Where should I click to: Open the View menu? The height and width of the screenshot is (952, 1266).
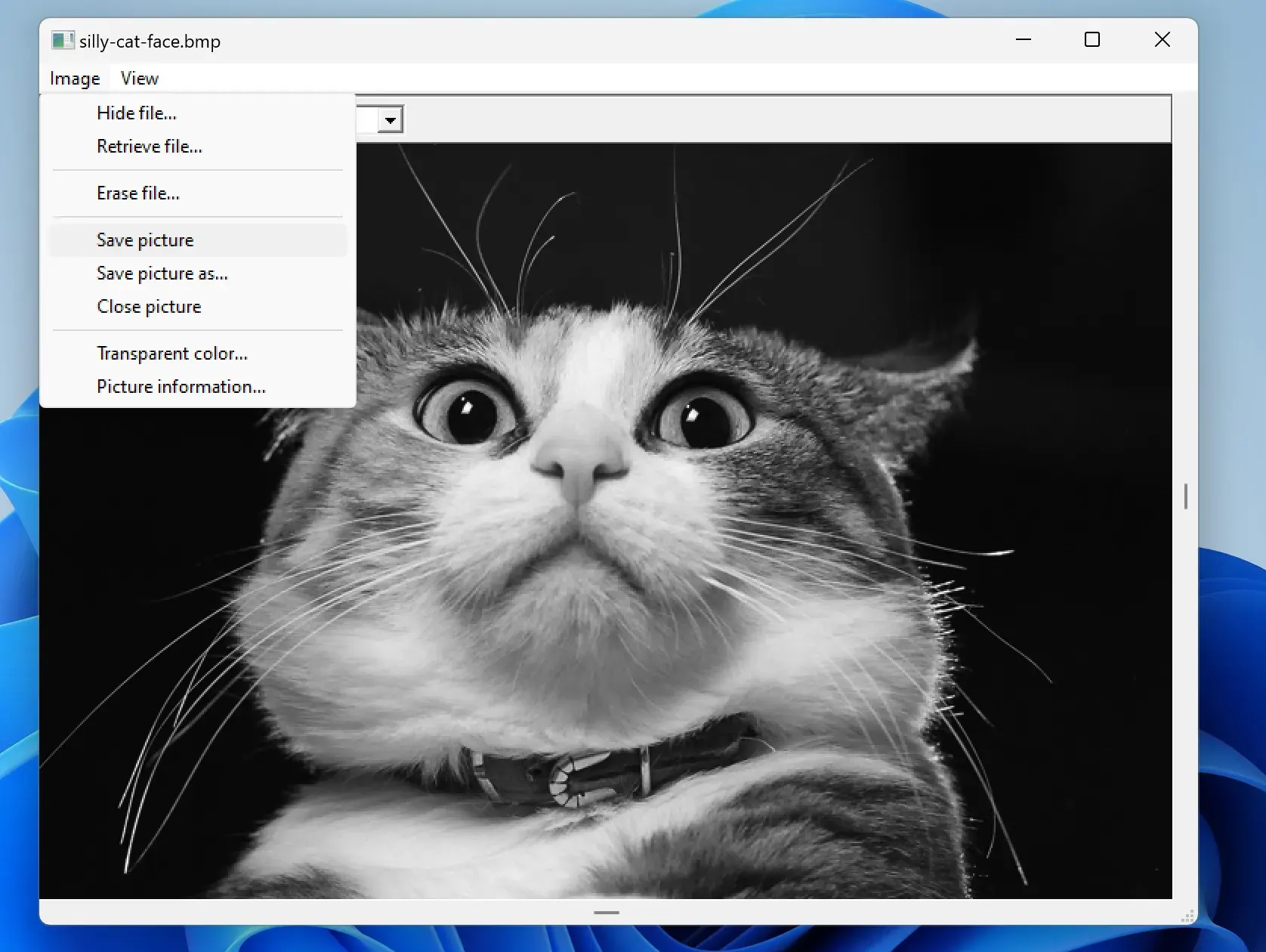[140, 79]
